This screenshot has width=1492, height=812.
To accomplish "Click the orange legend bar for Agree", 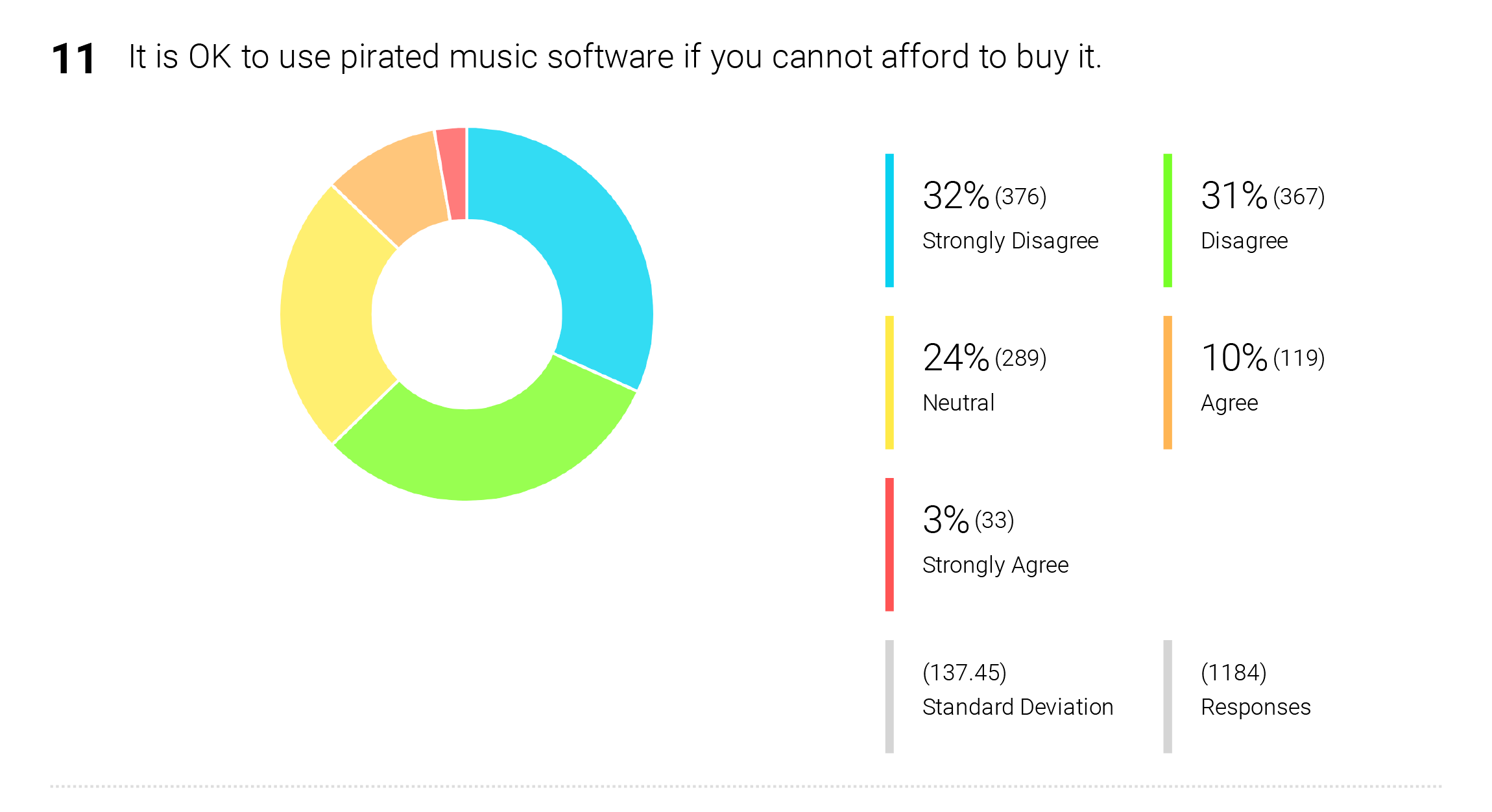I will [x=1168, y=383].
